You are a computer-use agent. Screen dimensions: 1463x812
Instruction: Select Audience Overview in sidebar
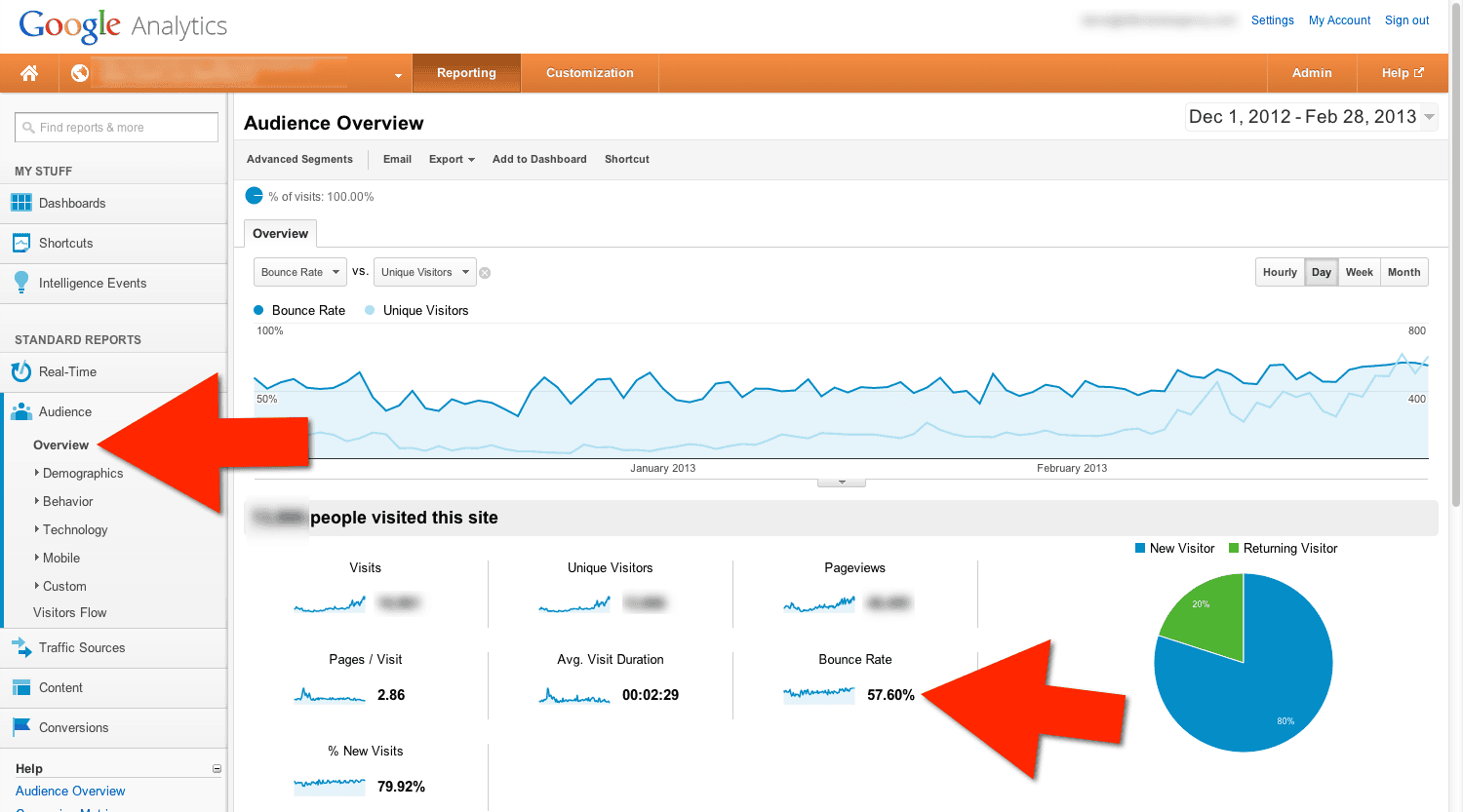coord(60,445)
